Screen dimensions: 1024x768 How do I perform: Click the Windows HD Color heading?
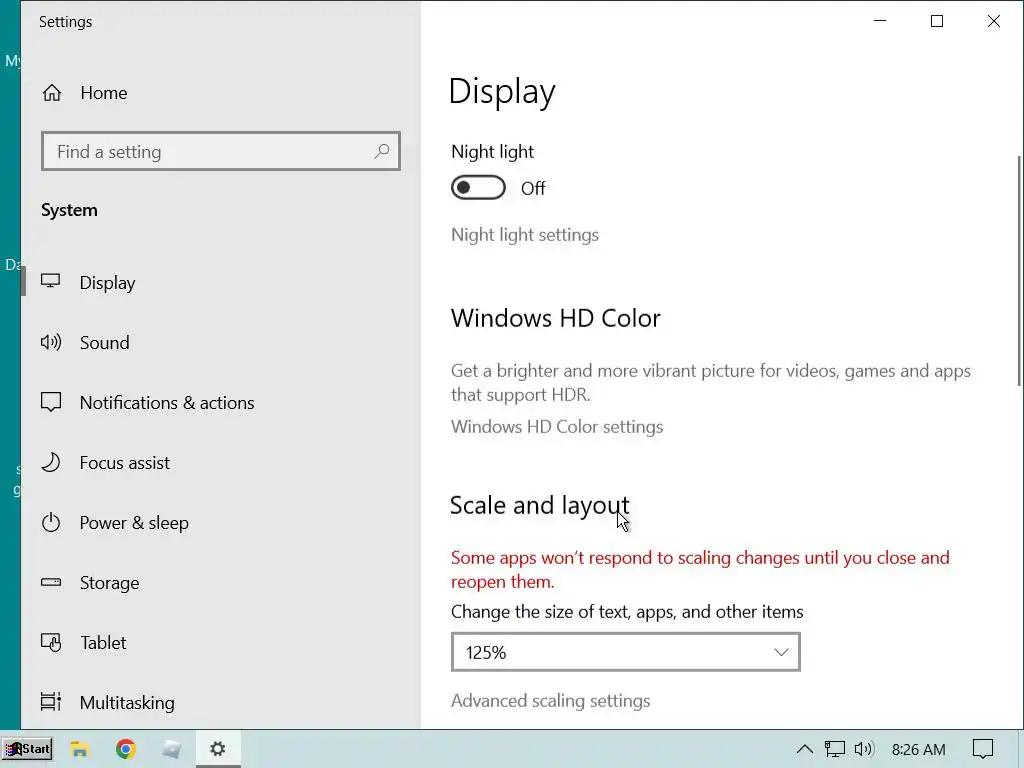coord(555,318)
